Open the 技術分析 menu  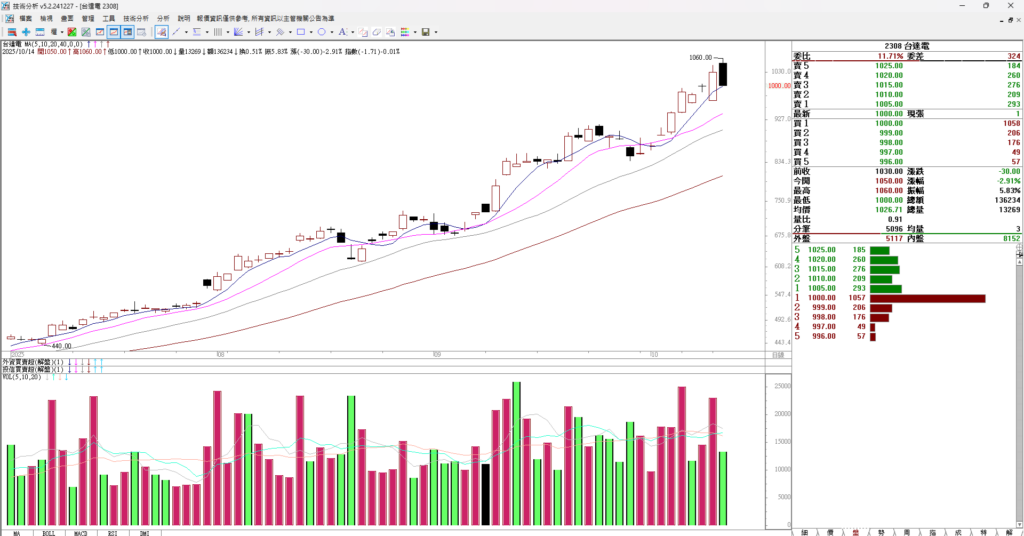pyautogui.click(x=136, y=18)
